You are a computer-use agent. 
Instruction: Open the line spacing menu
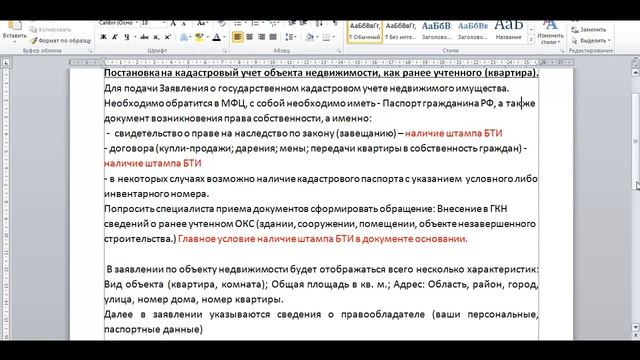click(x=291, y=37)
